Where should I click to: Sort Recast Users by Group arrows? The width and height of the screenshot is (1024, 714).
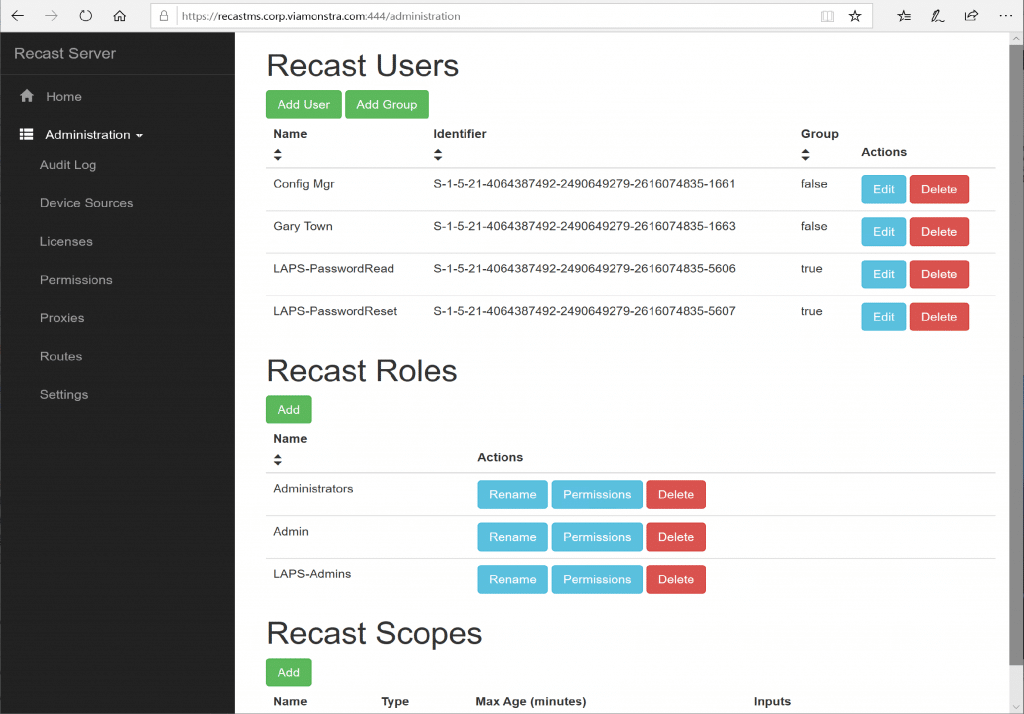coord(805,155)
